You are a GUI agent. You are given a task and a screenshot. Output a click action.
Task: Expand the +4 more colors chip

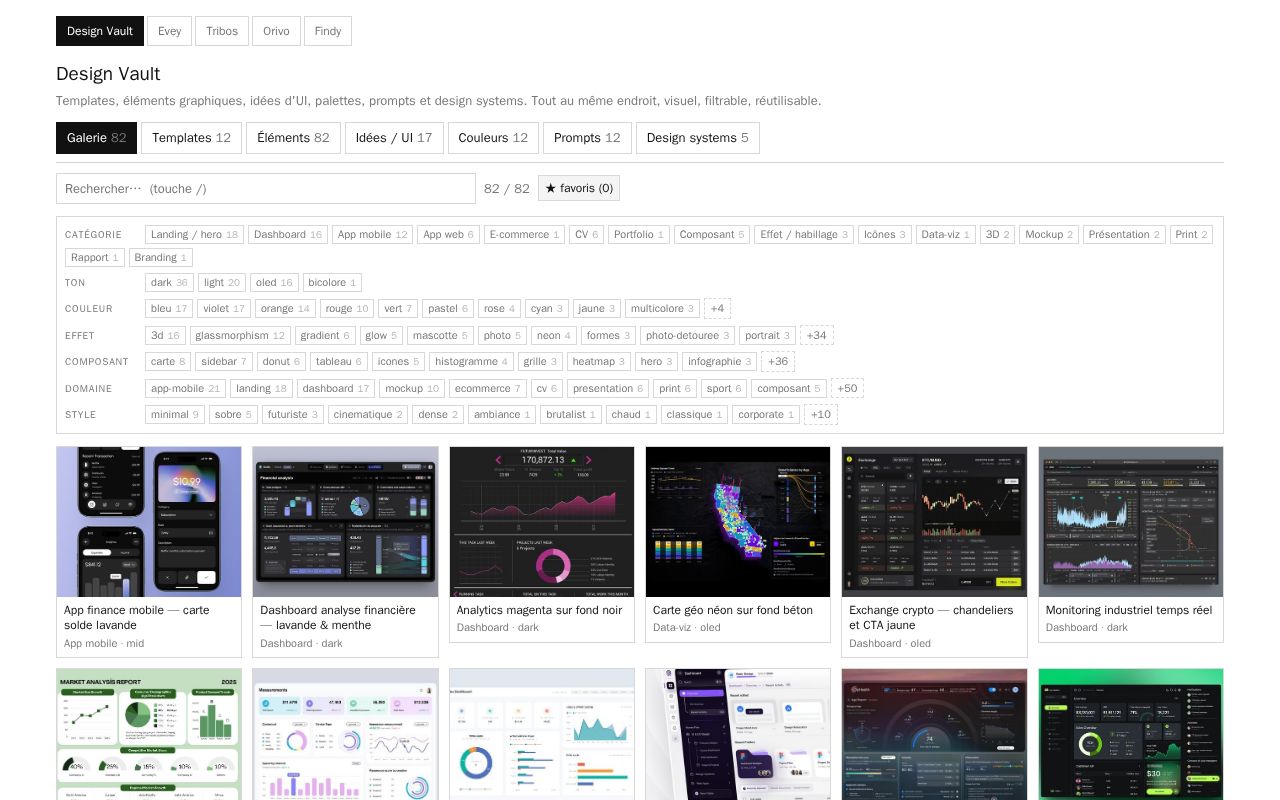click(717, 309)
